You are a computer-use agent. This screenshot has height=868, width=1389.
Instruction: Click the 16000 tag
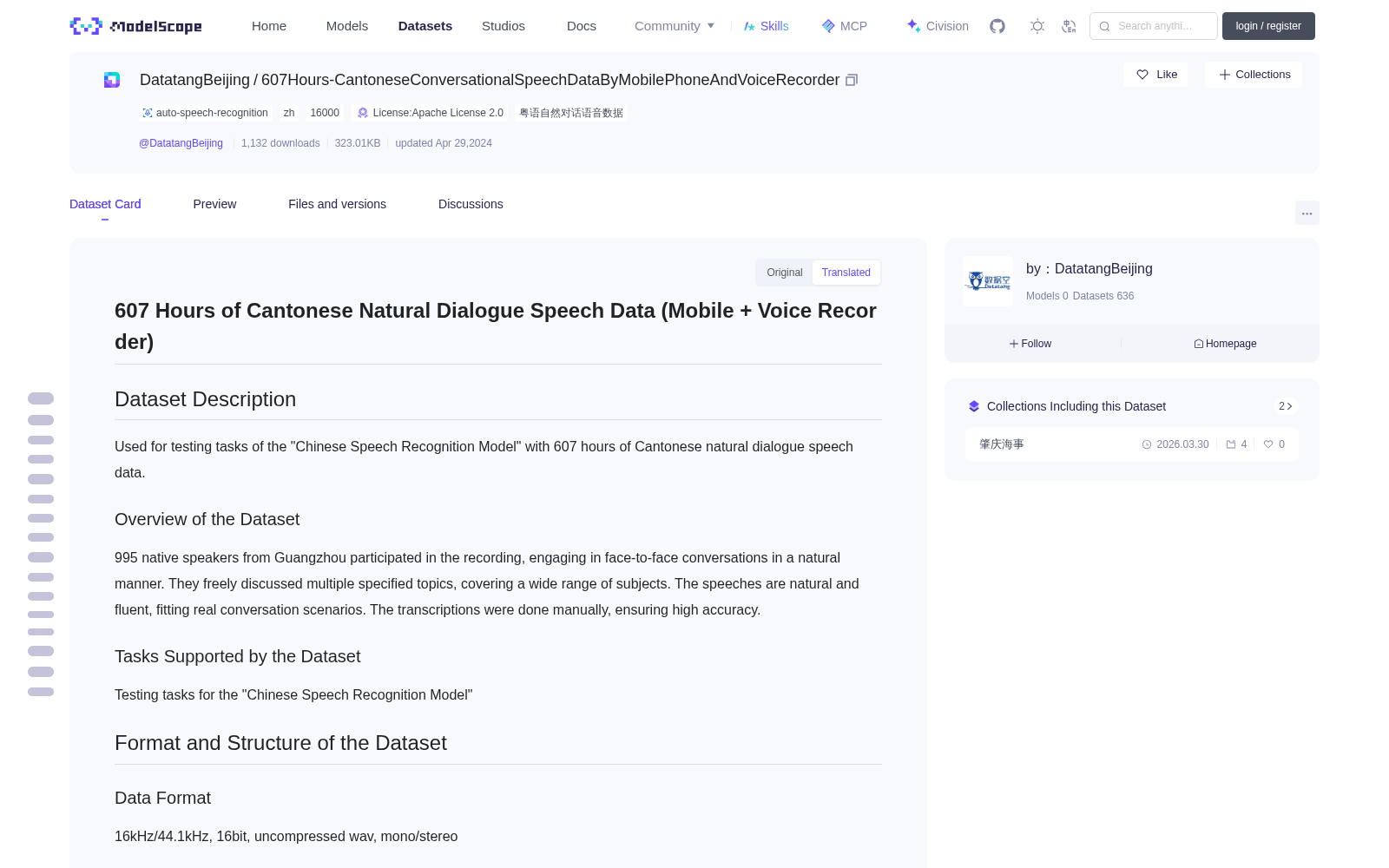tap(325, 113)
